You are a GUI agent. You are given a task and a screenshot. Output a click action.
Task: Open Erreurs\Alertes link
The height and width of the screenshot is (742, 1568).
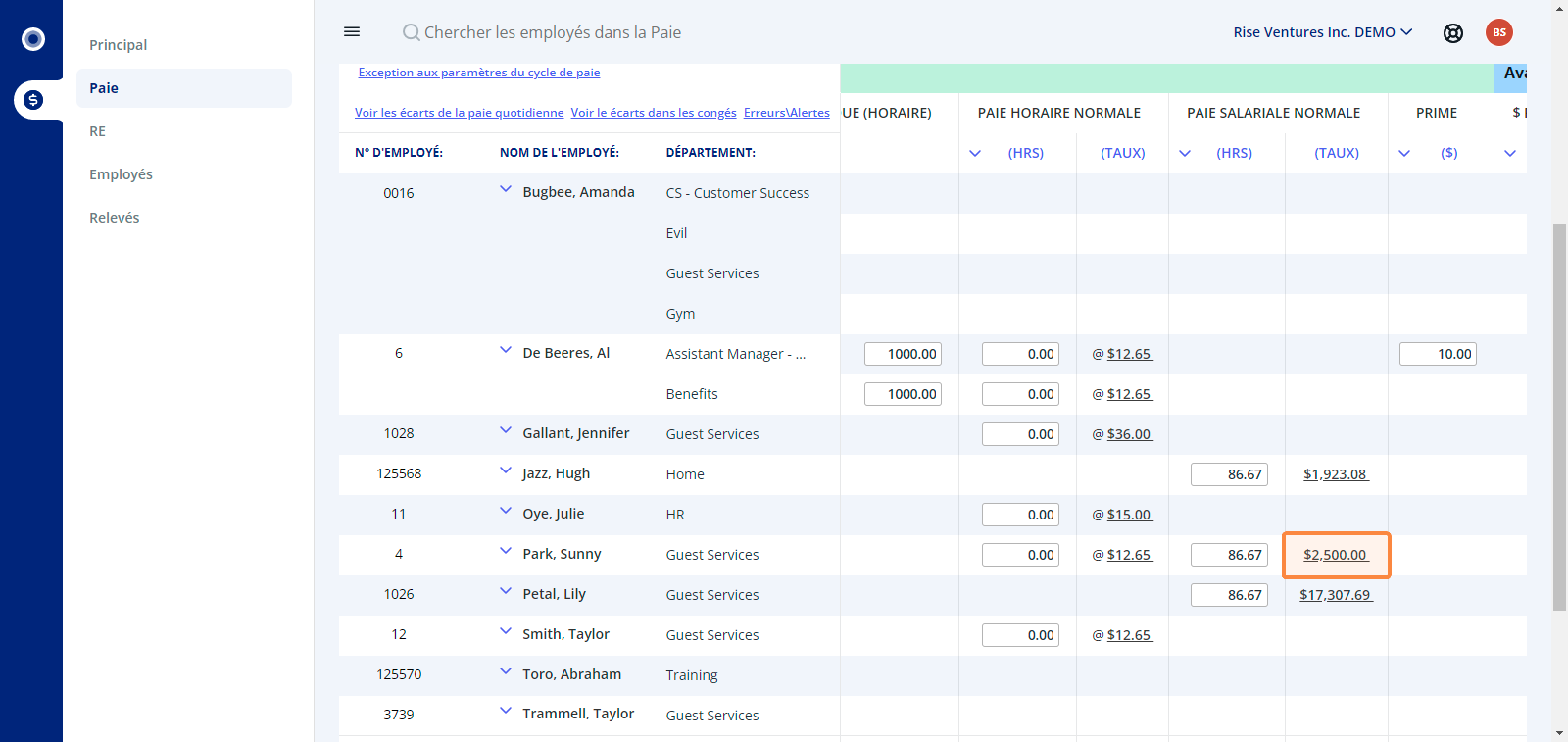click(786, 113)
